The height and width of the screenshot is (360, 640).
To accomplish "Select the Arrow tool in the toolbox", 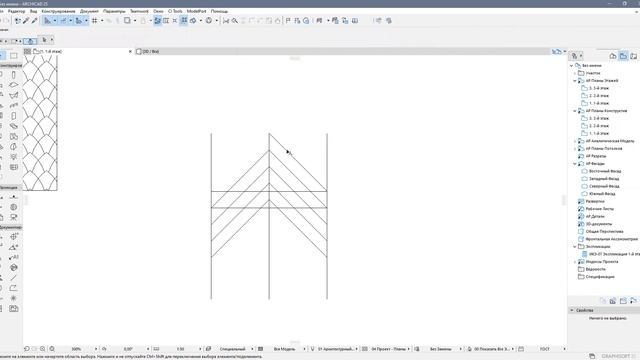I will point(2,56).
